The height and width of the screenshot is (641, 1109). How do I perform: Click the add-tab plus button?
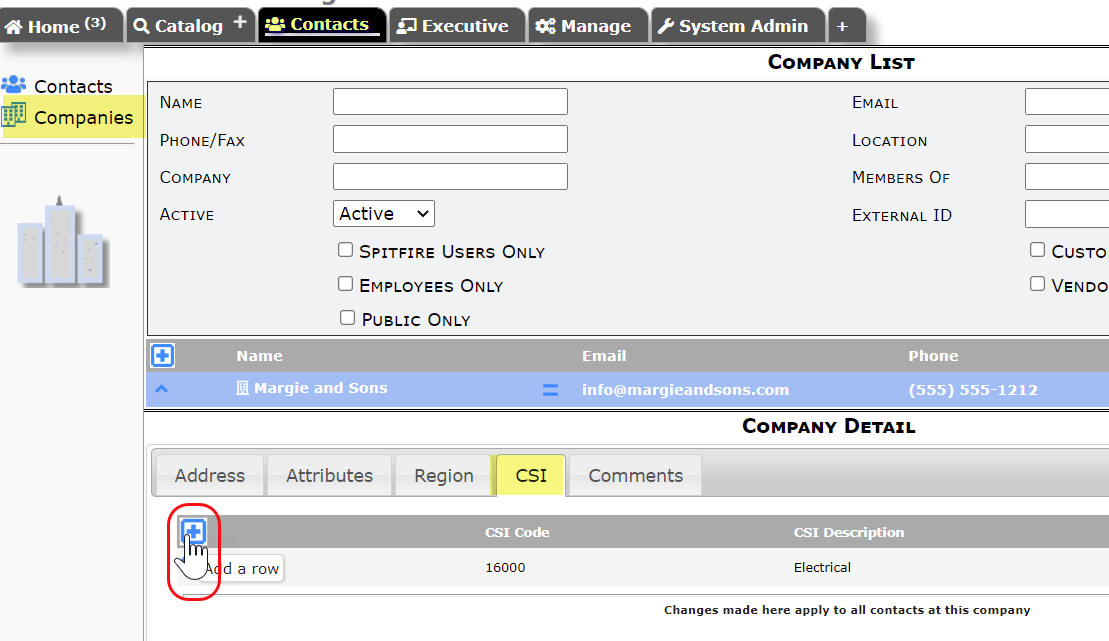coord(842,27)
